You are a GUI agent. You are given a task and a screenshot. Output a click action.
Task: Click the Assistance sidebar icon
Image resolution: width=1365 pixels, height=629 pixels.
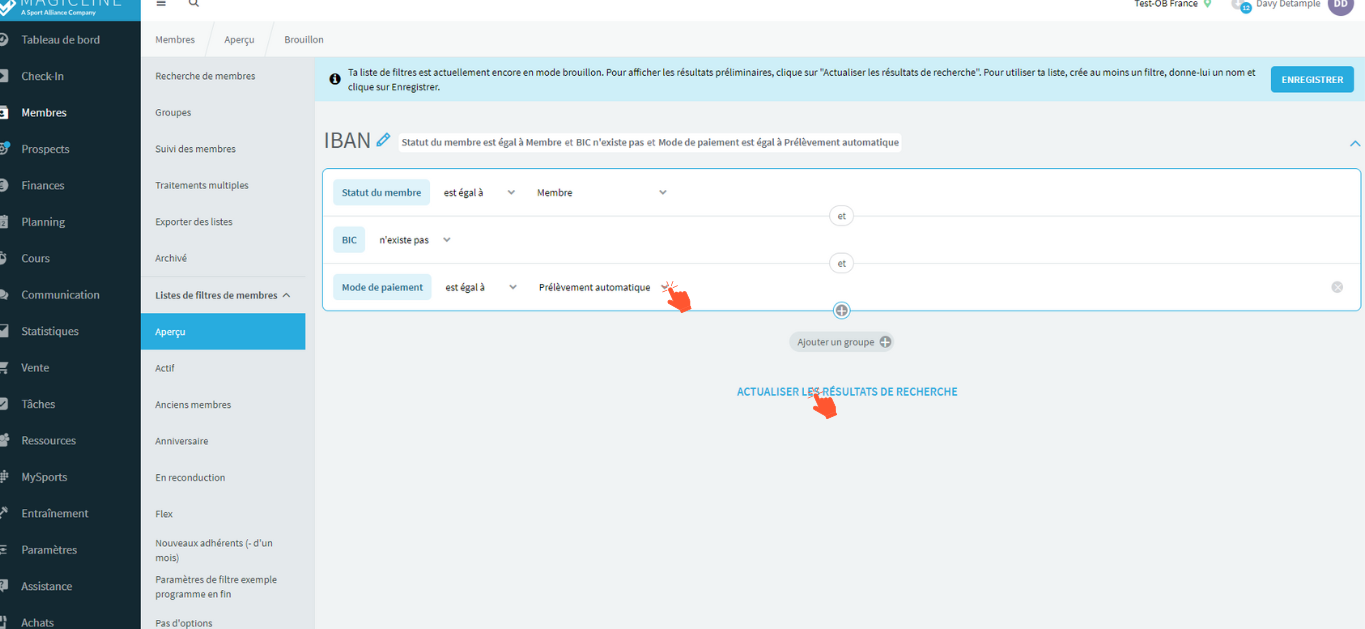(x=3, y=586)
